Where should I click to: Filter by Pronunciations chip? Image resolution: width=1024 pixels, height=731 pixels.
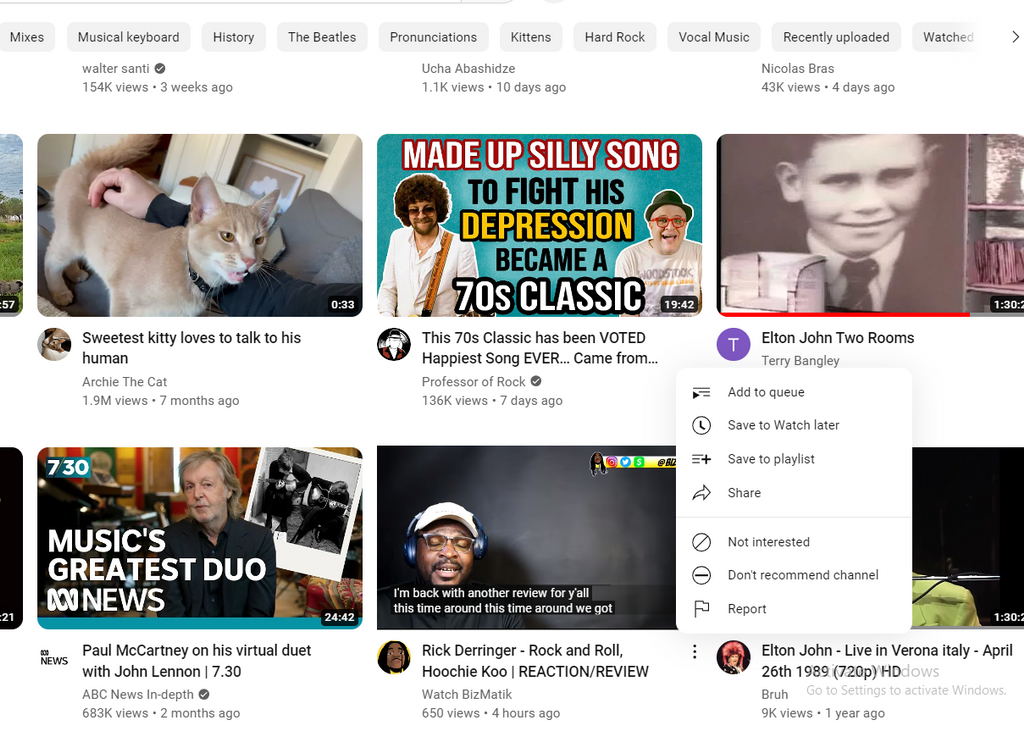(x=433, y=37)
